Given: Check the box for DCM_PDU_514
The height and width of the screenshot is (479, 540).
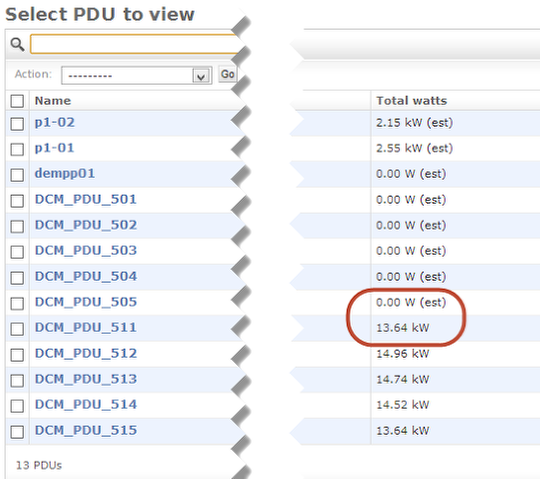Looking at the screenshot, I should click(x=17, y=406).
